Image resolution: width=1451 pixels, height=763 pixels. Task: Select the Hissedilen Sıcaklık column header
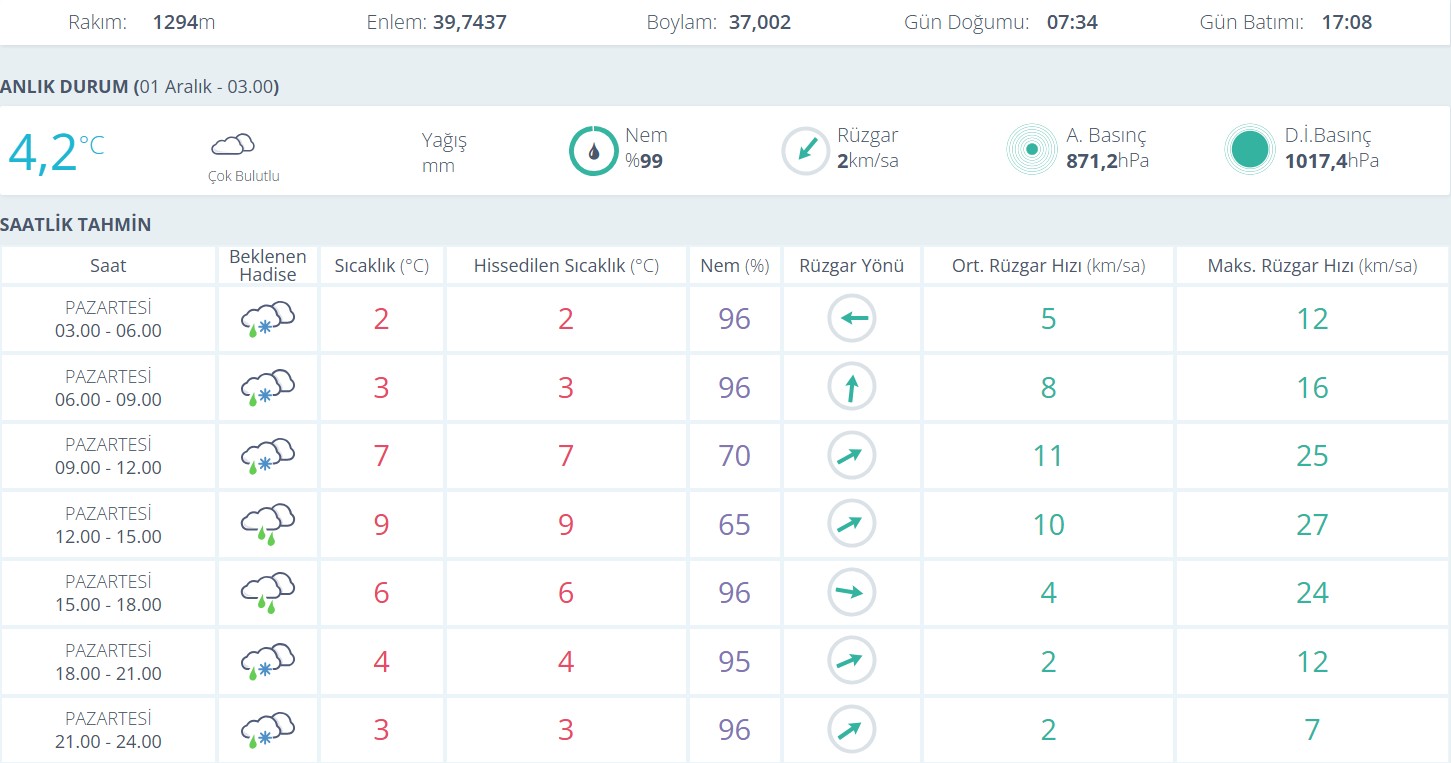(x=566, y=266)
